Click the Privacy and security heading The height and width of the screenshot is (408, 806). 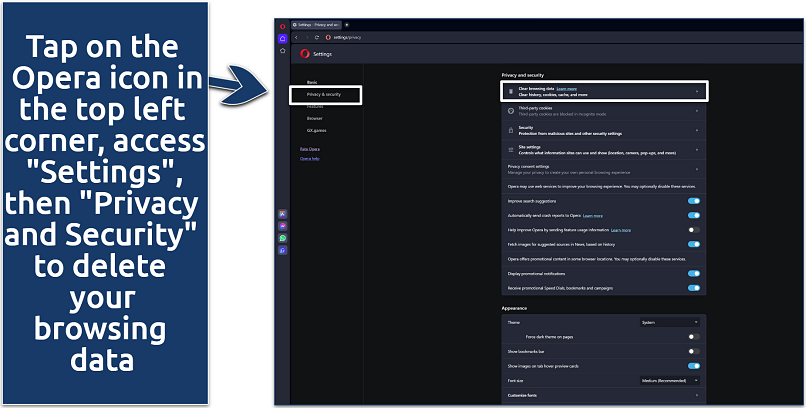click(522, 75)
